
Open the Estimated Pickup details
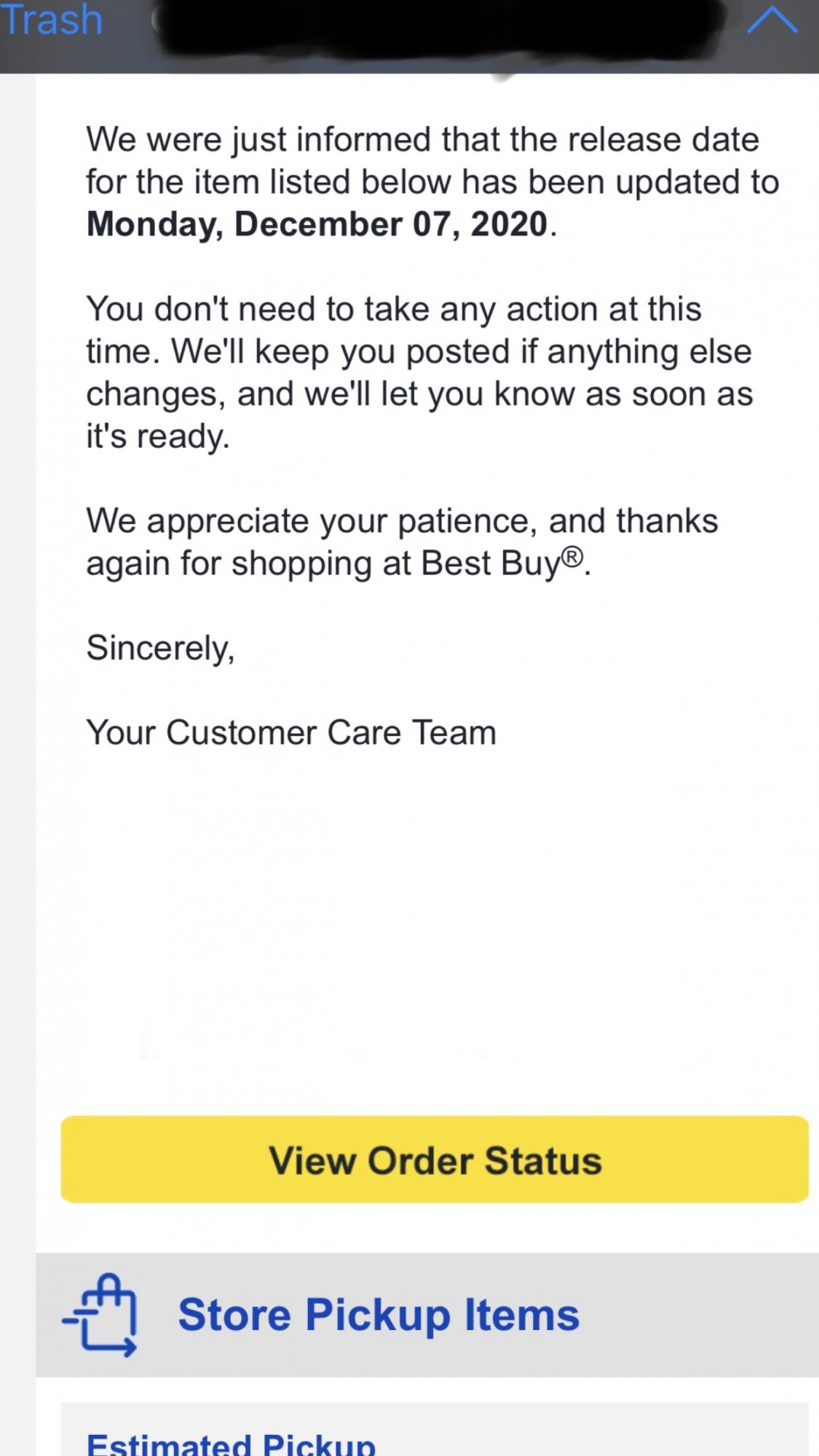click(x=231, y=1443)
